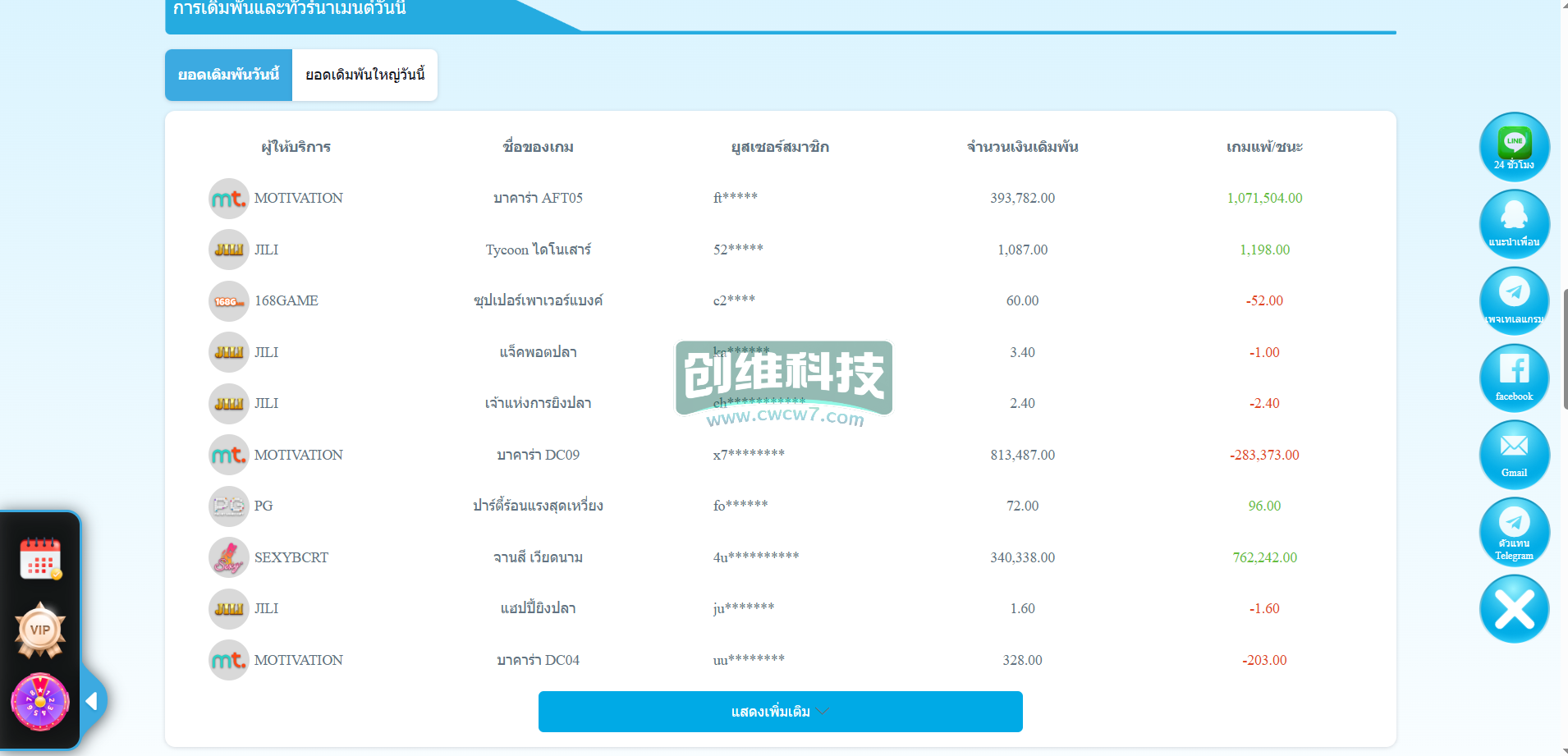The height and width of the screenshot is (756, 1568).
Task: Select today's bet amount tab
Action: [x=228, y=76]
